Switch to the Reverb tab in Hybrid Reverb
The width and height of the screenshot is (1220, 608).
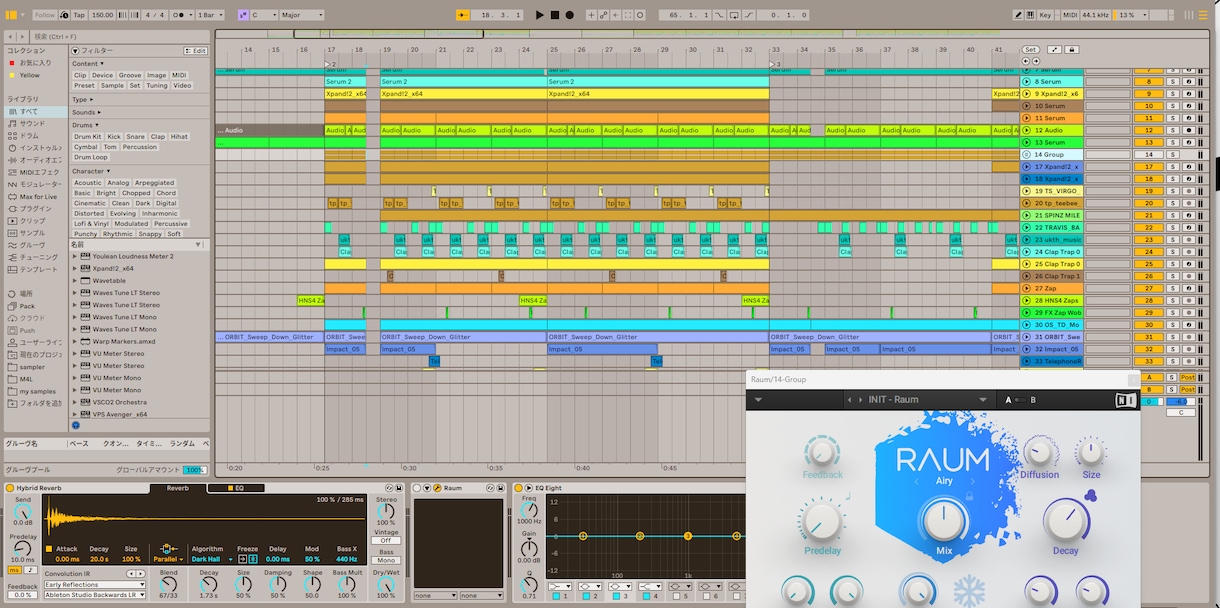(178, 488)
